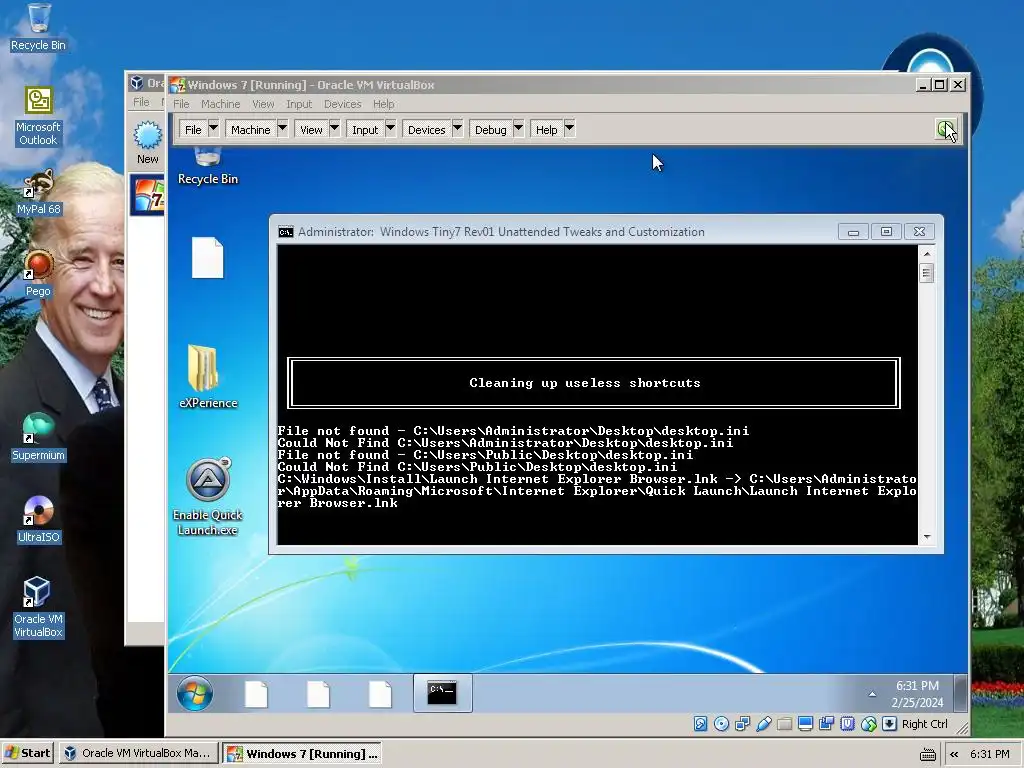Open the Devices menu in the VM window menu bar
Screen dimensions: 1024x768
342,104
